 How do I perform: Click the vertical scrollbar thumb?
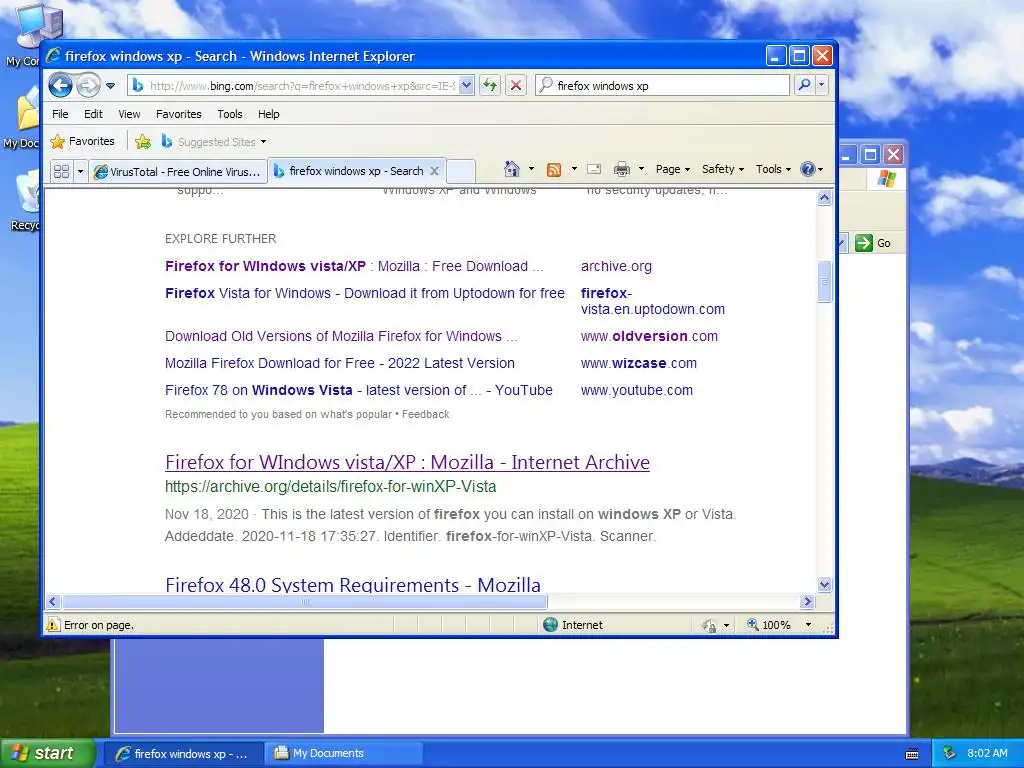pos(824,281)
